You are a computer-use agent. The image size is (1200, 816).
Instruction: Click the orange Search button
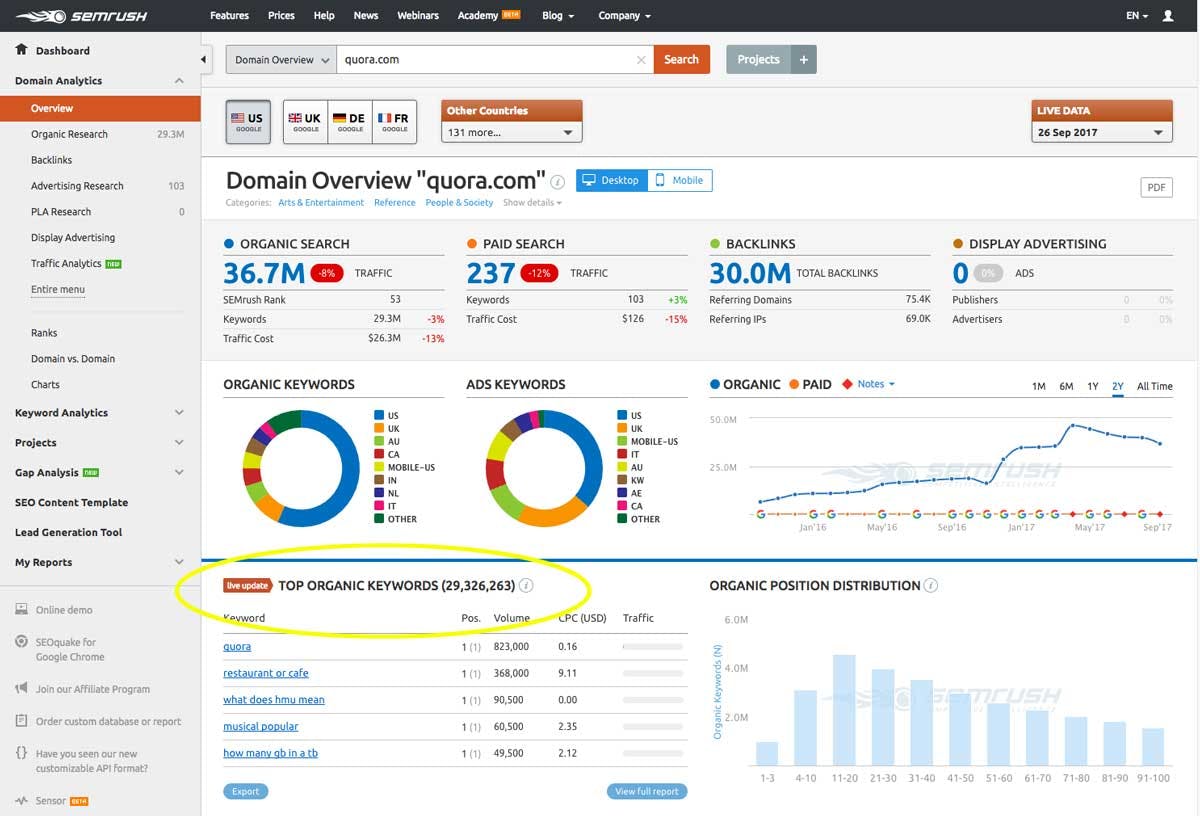tap(682, 60)
